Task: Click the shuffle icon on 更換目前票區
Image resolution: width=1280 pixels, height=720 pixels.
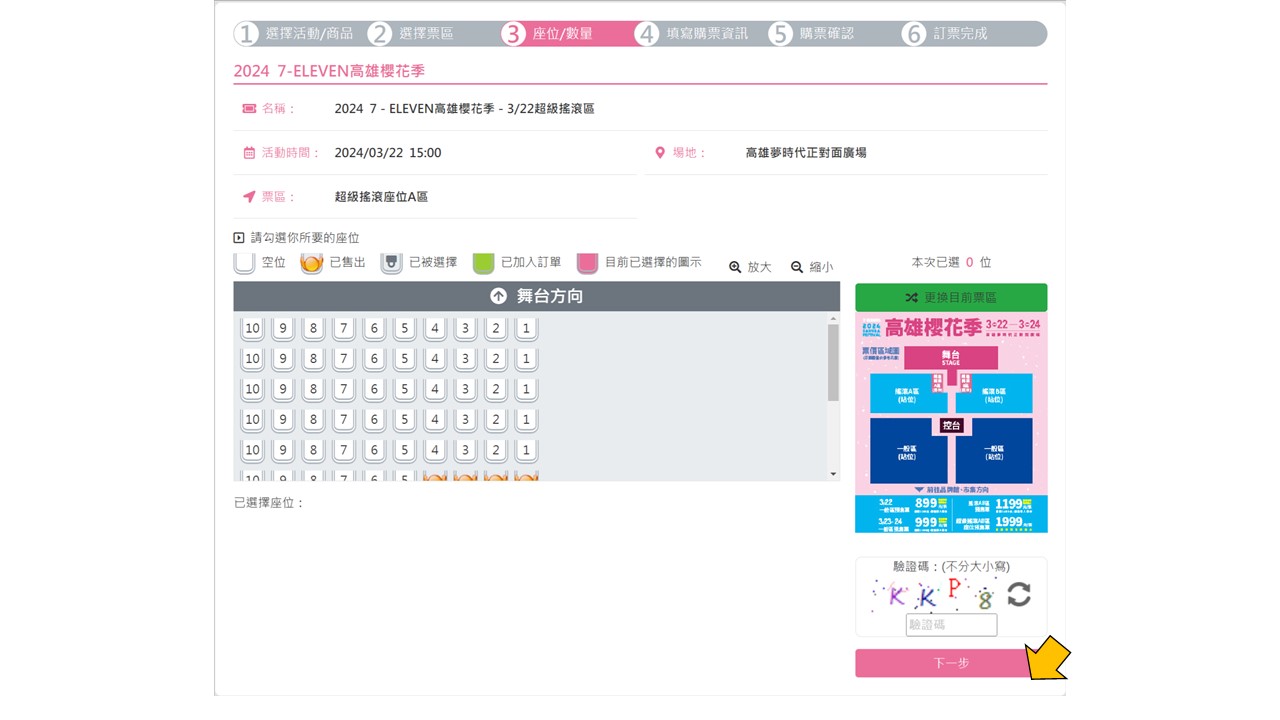Action: [x=911, y=298]
